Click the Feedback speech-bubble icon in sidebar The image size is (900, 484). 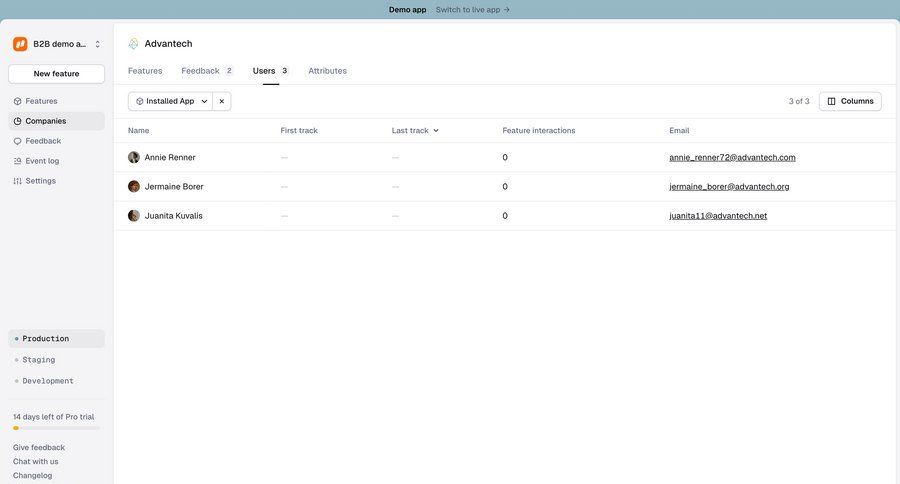(17, 141)
